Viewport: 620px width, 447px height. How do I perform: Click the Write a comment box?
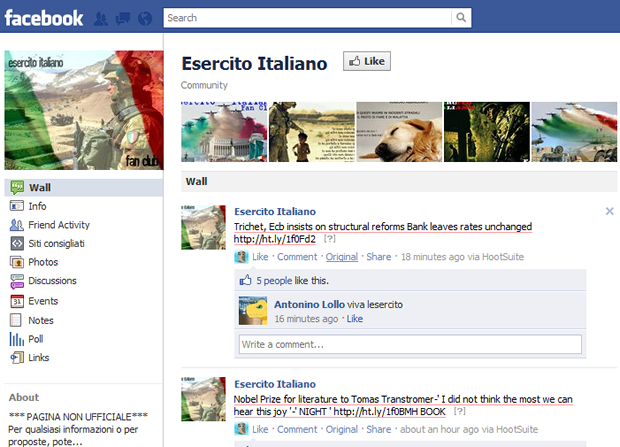click(410, 344)
